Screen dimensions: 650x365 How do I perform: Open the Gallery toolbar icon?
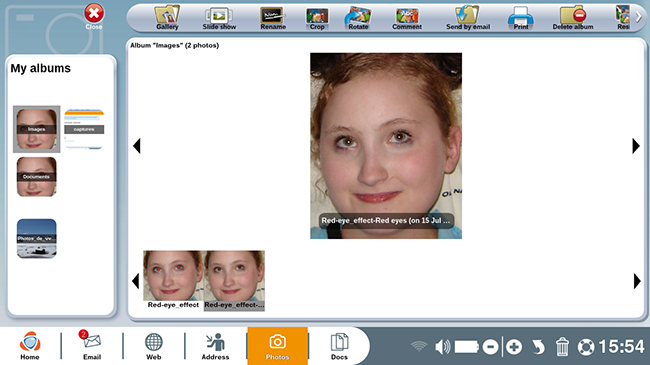[167, 18]
